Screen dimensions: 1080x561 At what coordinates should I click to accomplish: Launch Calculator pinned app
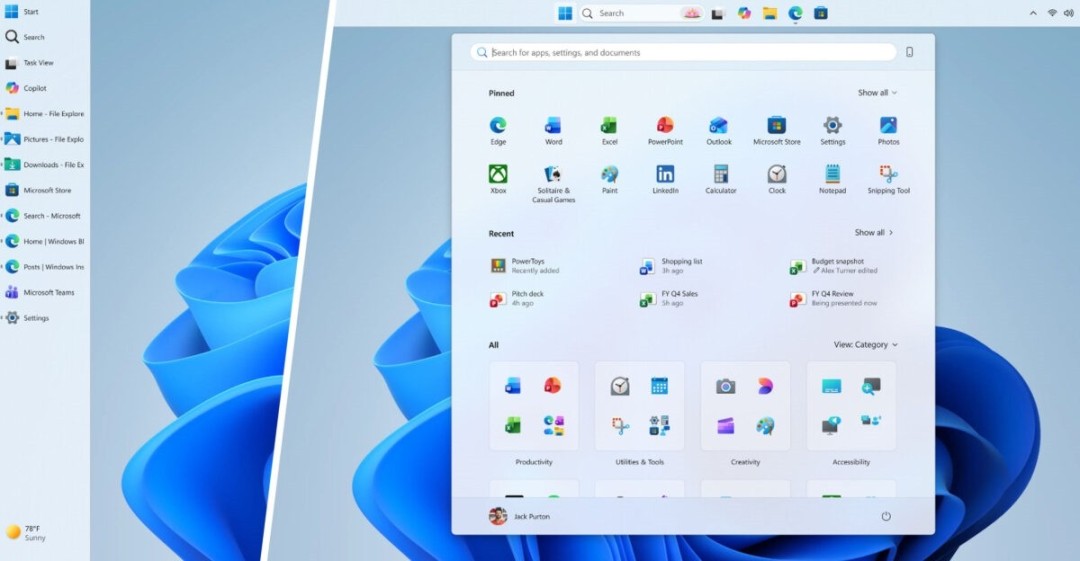tap(720, 179)
